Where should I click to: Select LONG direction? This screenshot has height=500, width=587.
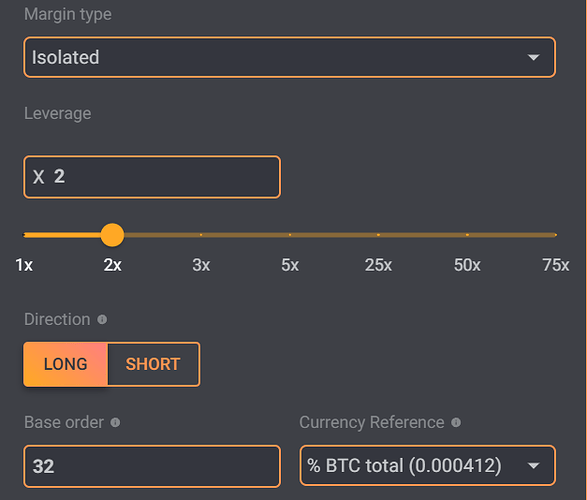(x=66, y=364)
